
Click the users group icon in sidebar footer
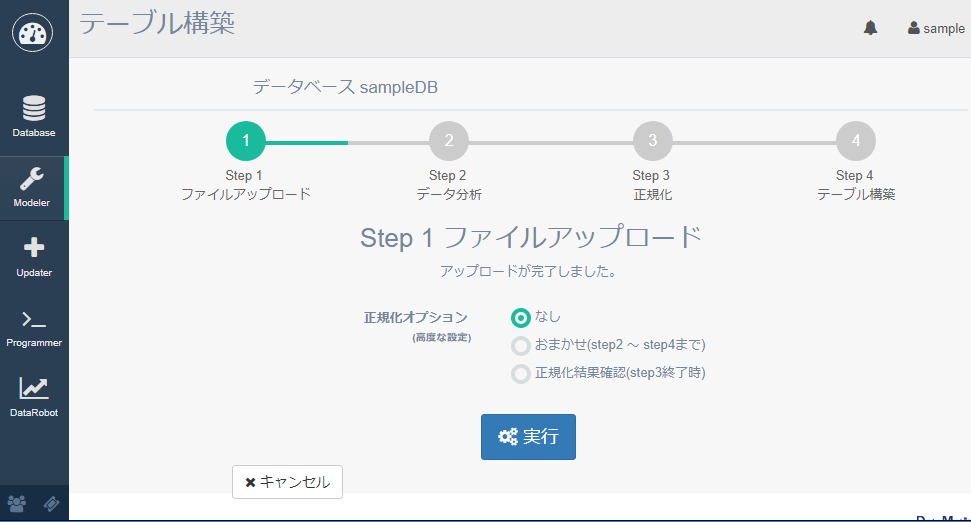pos(17,504)
